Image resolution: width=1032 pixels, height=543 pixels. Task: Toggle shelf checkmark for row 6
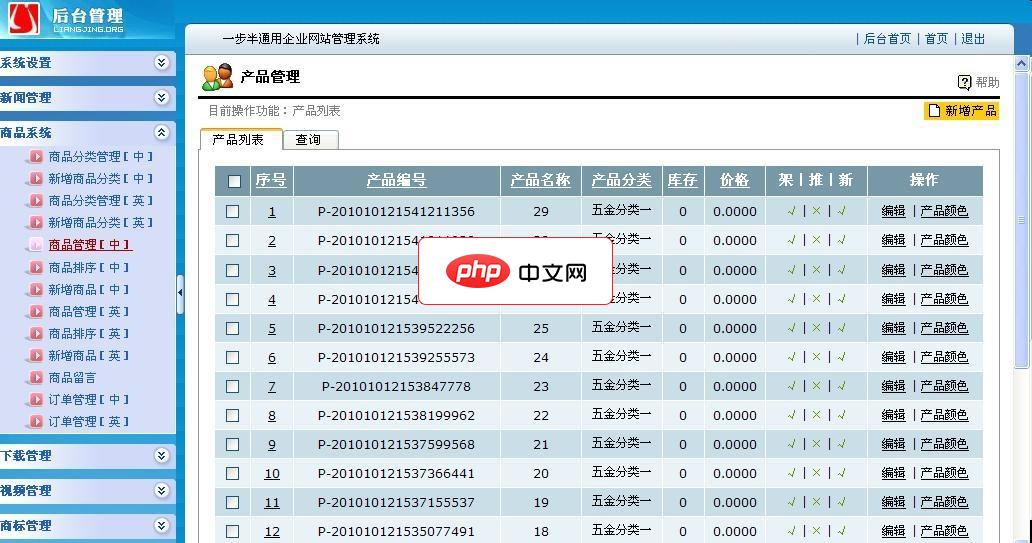(792, 357)
